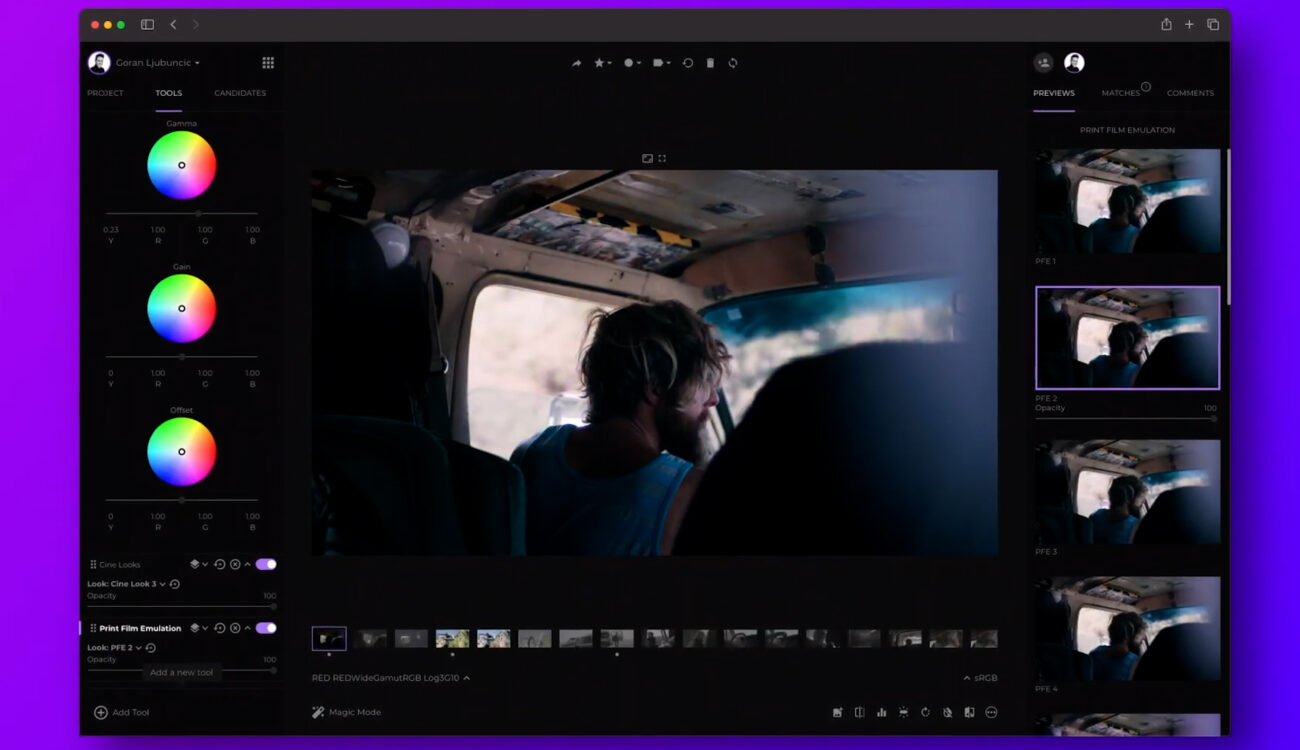Viewport: 1300px width, 750px height.
Task: Click the undo history icon in top toolbar
Action: pyautogui.click(x=688, y=63)
